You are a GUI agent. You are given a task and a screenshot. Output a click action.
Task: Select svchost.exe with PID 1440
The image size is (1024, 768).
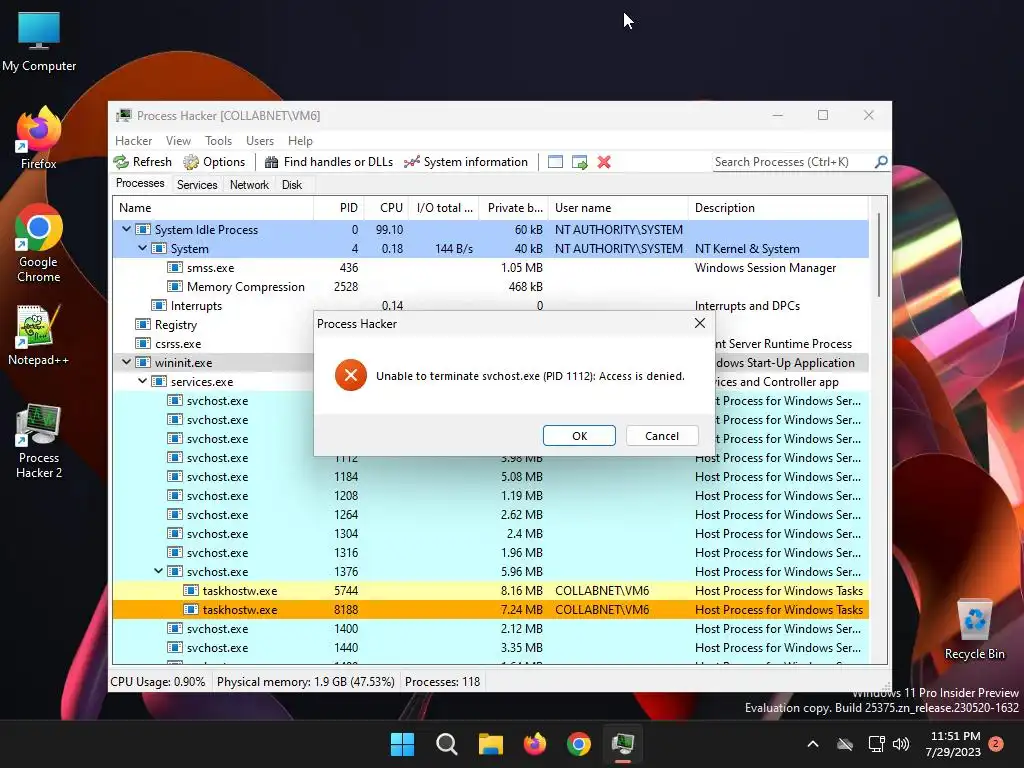(x=490, y=647)
